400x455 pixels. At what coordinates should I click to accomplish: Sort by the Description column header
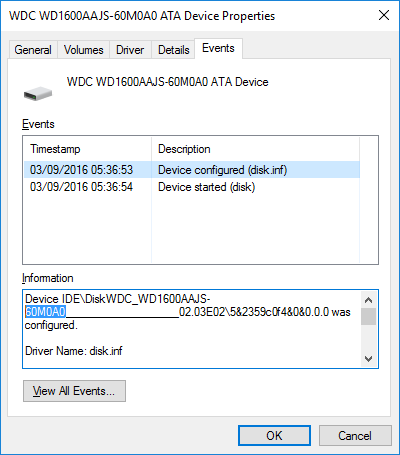255,149
